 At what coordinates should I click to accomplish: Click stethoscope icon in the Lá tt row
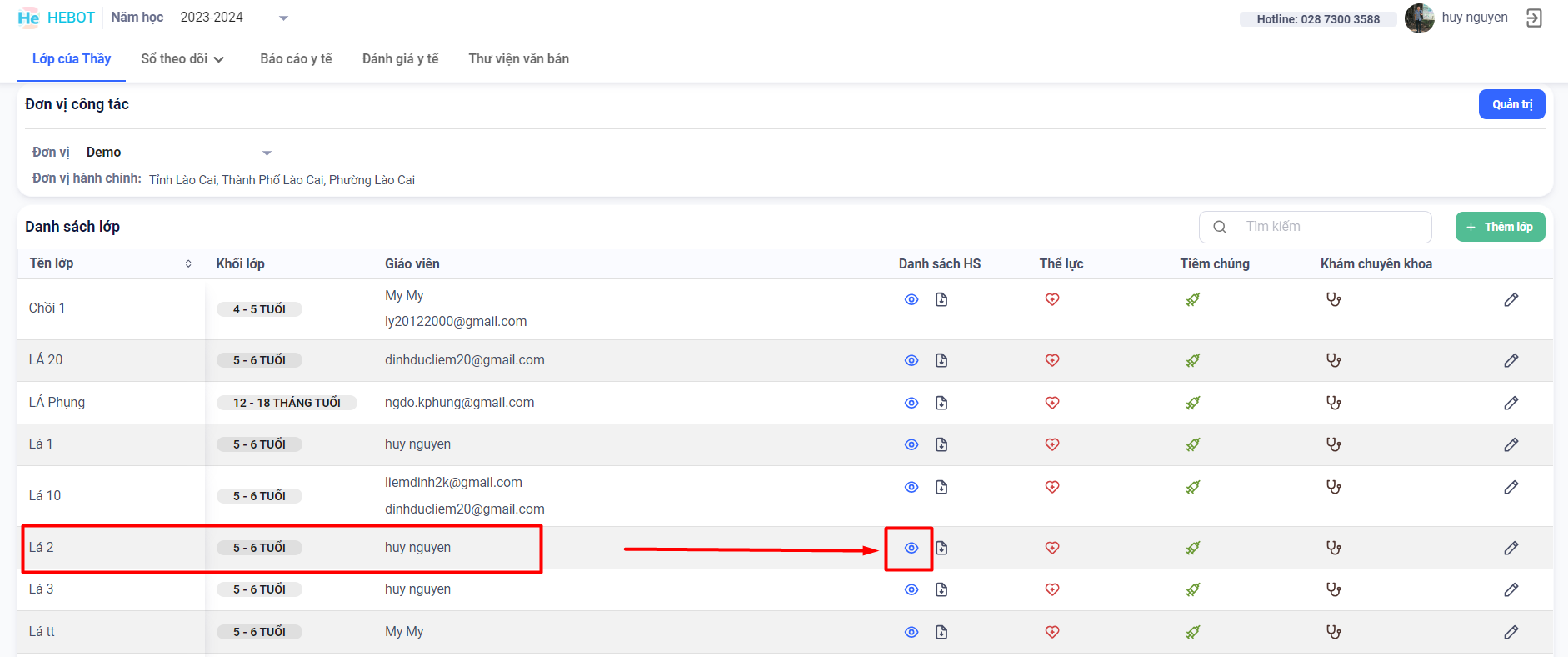point(1334,632)
